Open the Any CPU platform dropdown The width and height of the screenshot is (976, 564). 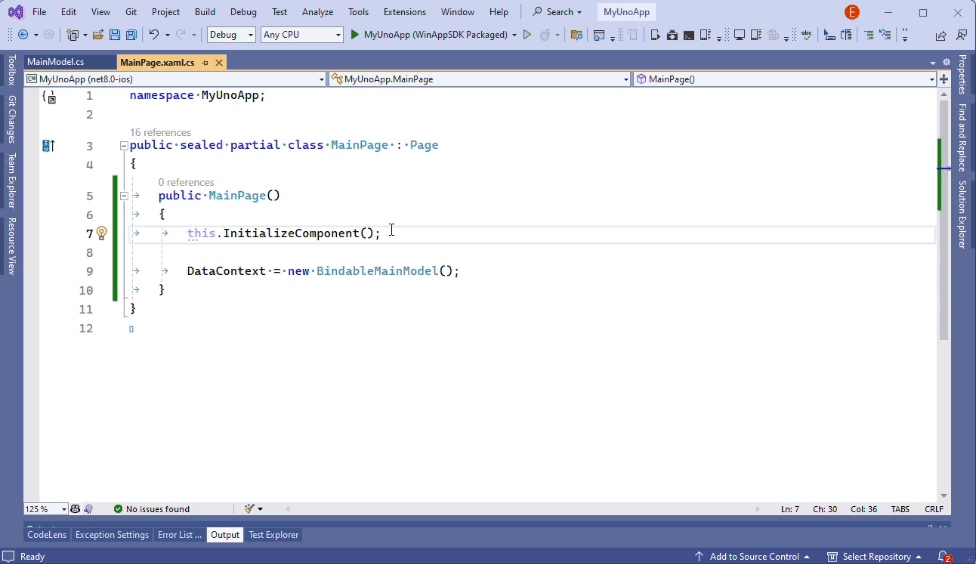click(x=301, y=35)
